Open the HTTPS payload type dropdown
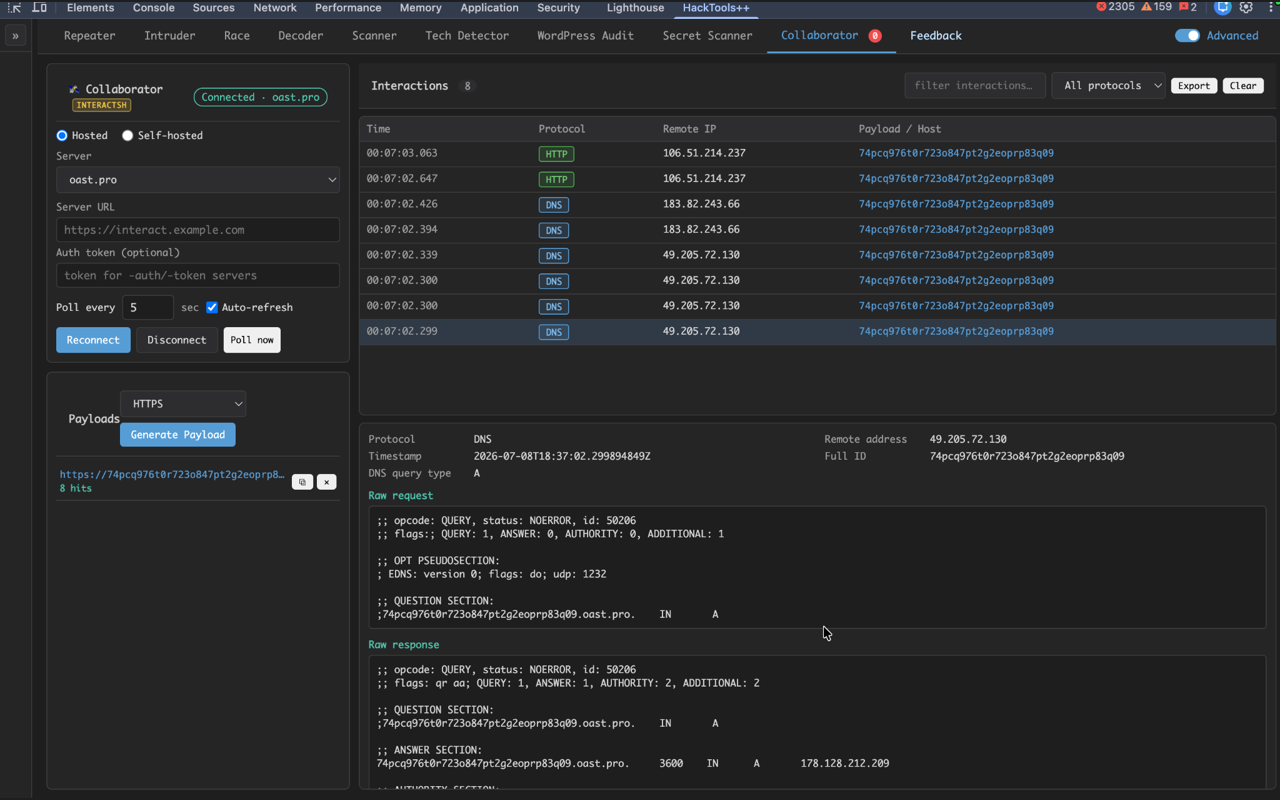Viewport: 1280px width, 800px height. pyautogui.click(x=183, y=404)
